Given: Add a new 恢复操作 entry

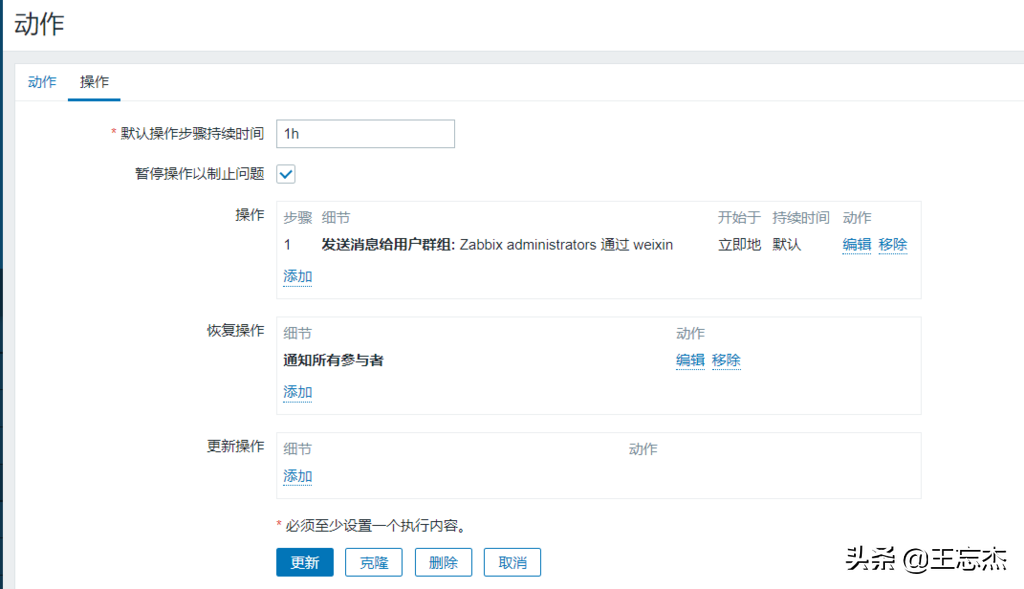Looking at the screenshot, I should coord(297,392).
